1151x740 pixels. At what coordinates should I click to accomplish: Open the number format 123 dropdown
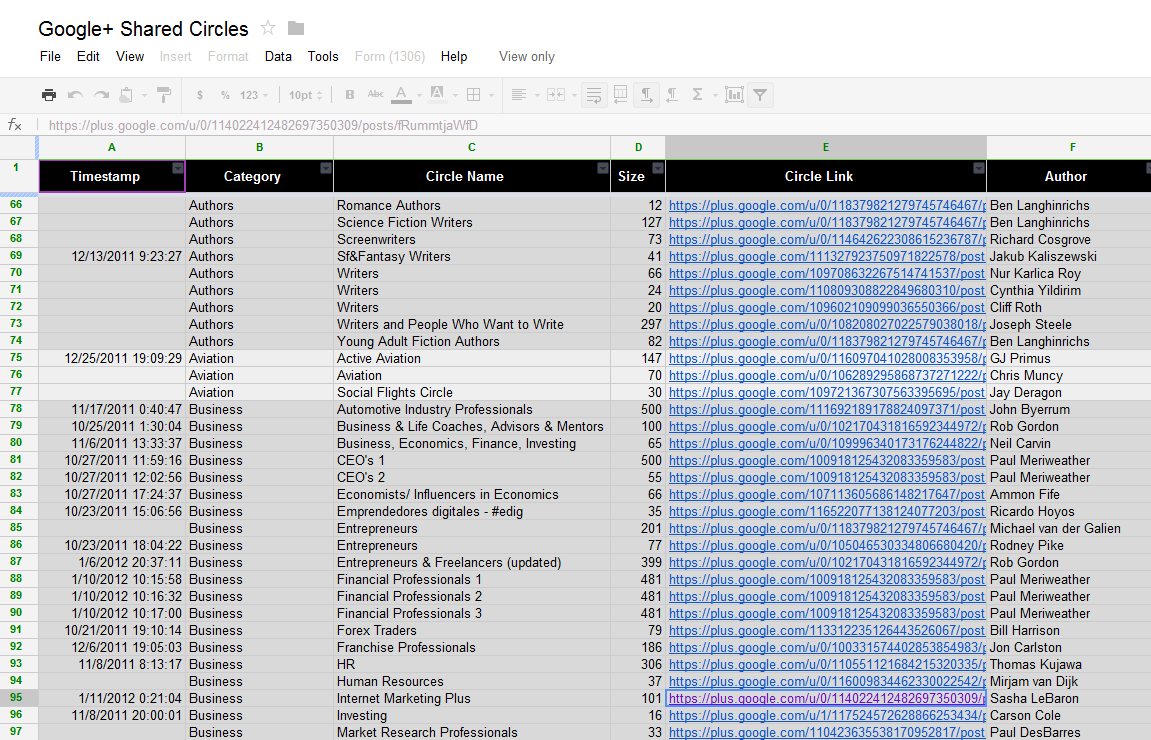(x=254, y=95)
